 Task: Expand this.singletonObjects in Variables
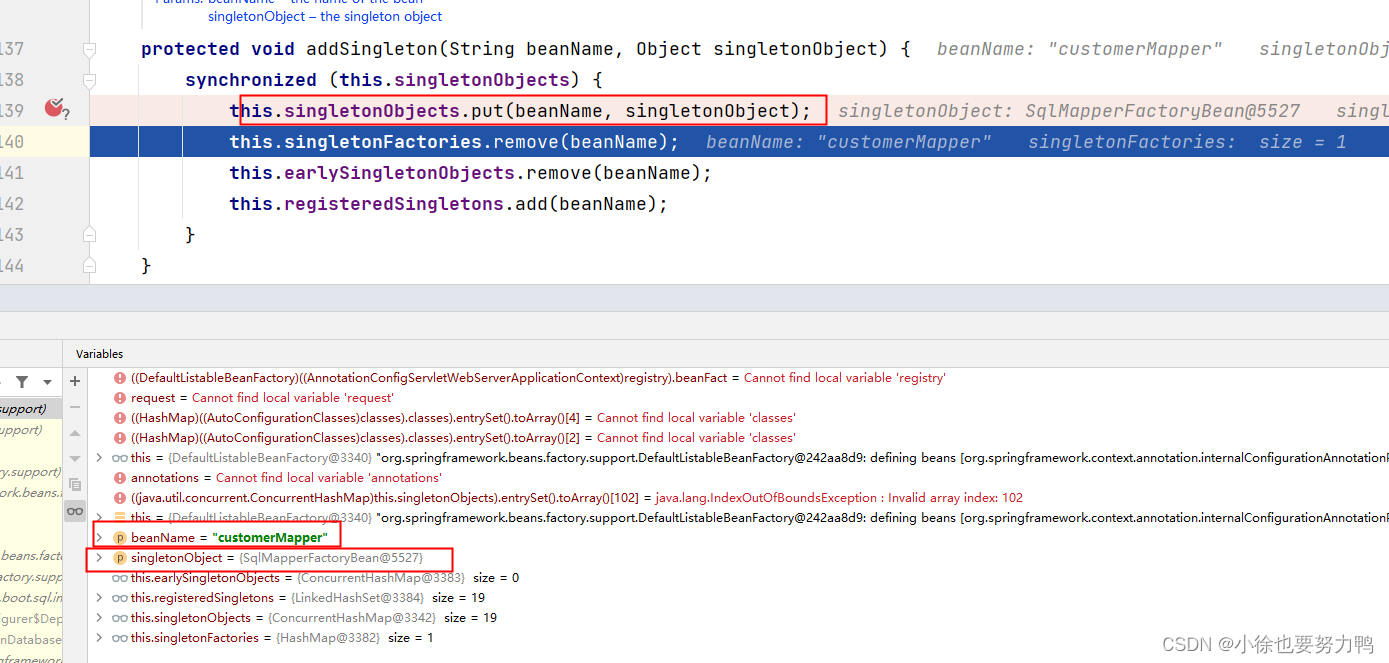(x=99, y=618)
